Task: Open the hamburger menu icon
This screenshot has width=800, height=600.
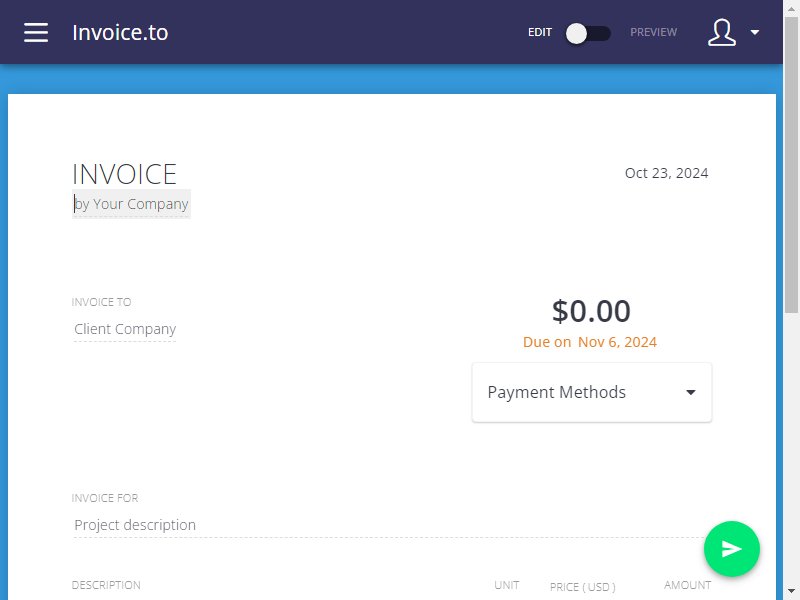Action: tap(36, 32)
